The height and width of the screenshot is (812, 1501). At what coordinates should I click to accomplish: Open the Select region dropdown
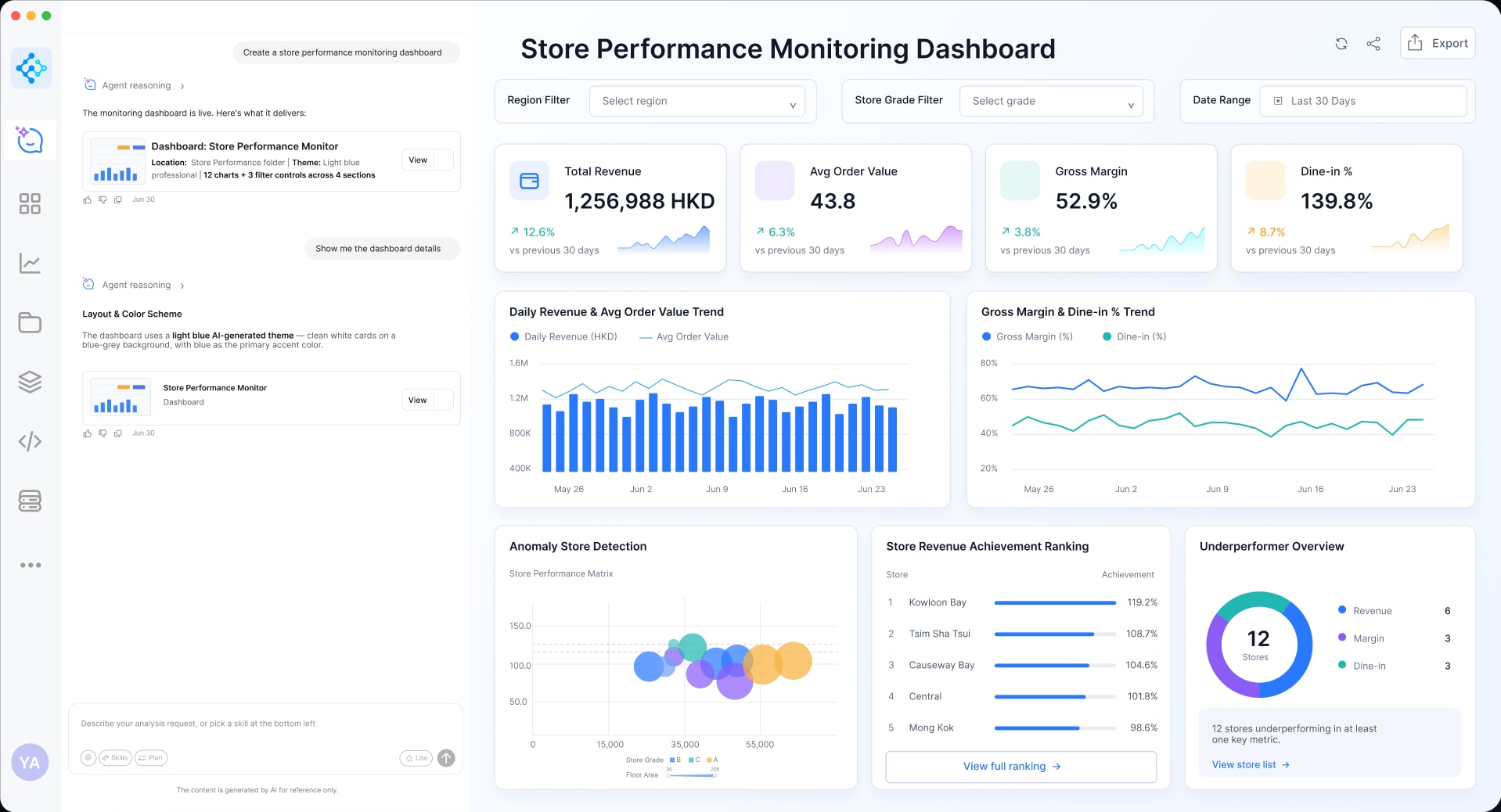(x=697, y=101)
